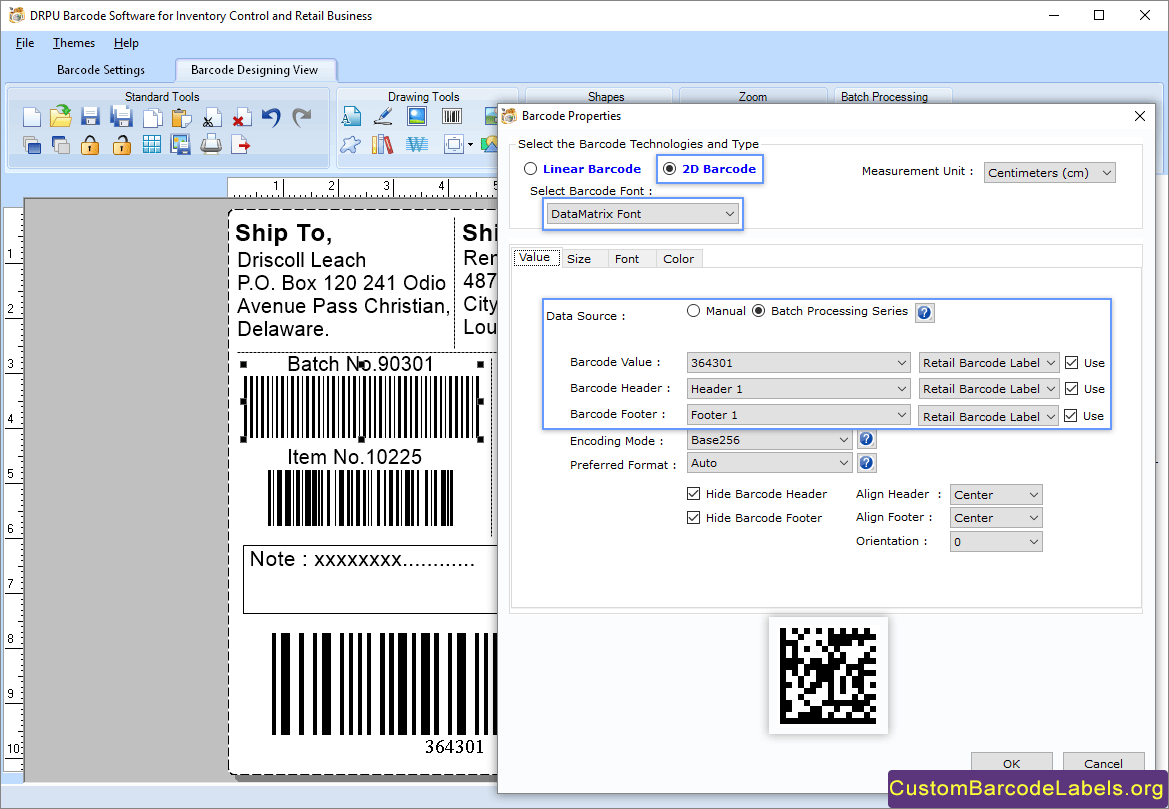Image resolution: width=1169 pixels, height=809 pixels.
Task: Choose Manual data source
Action: pyautogui.click(x=693, y=311)
